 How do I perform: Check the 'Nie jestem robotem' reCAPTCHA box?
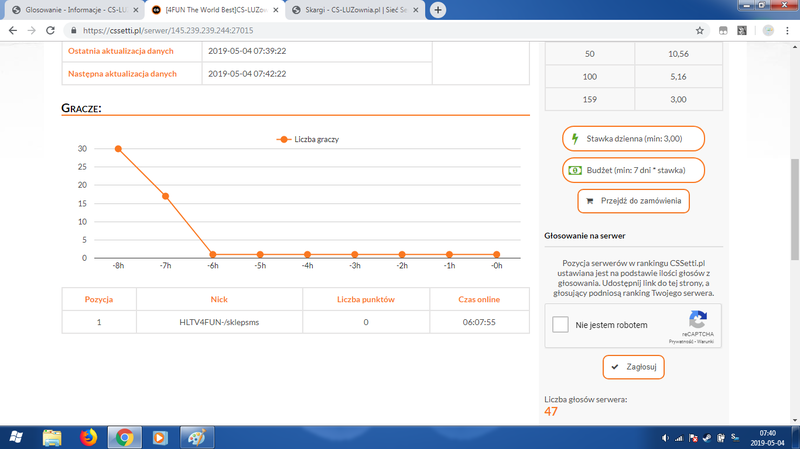tap(561, 325)
